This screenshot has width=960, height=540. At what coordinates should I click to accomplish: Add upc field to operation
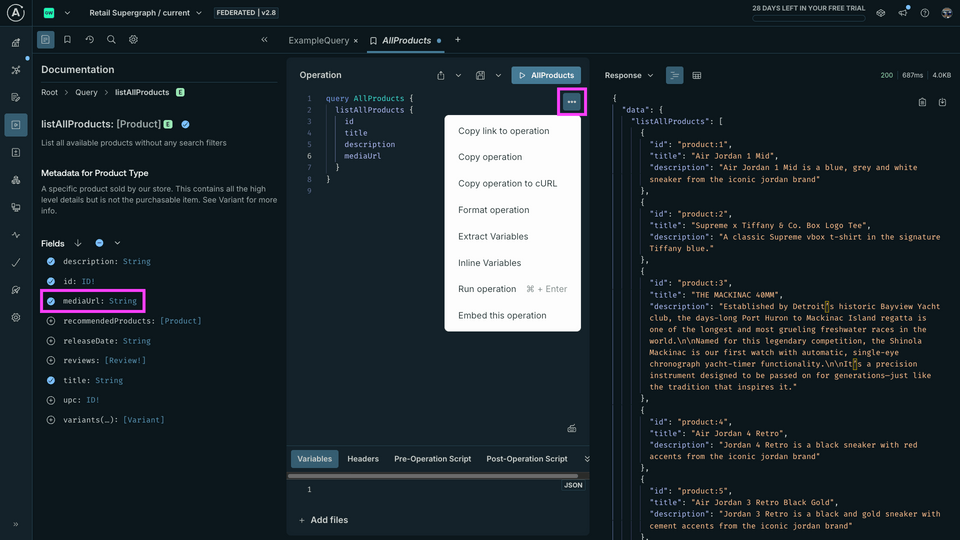[x=51, y=400]
